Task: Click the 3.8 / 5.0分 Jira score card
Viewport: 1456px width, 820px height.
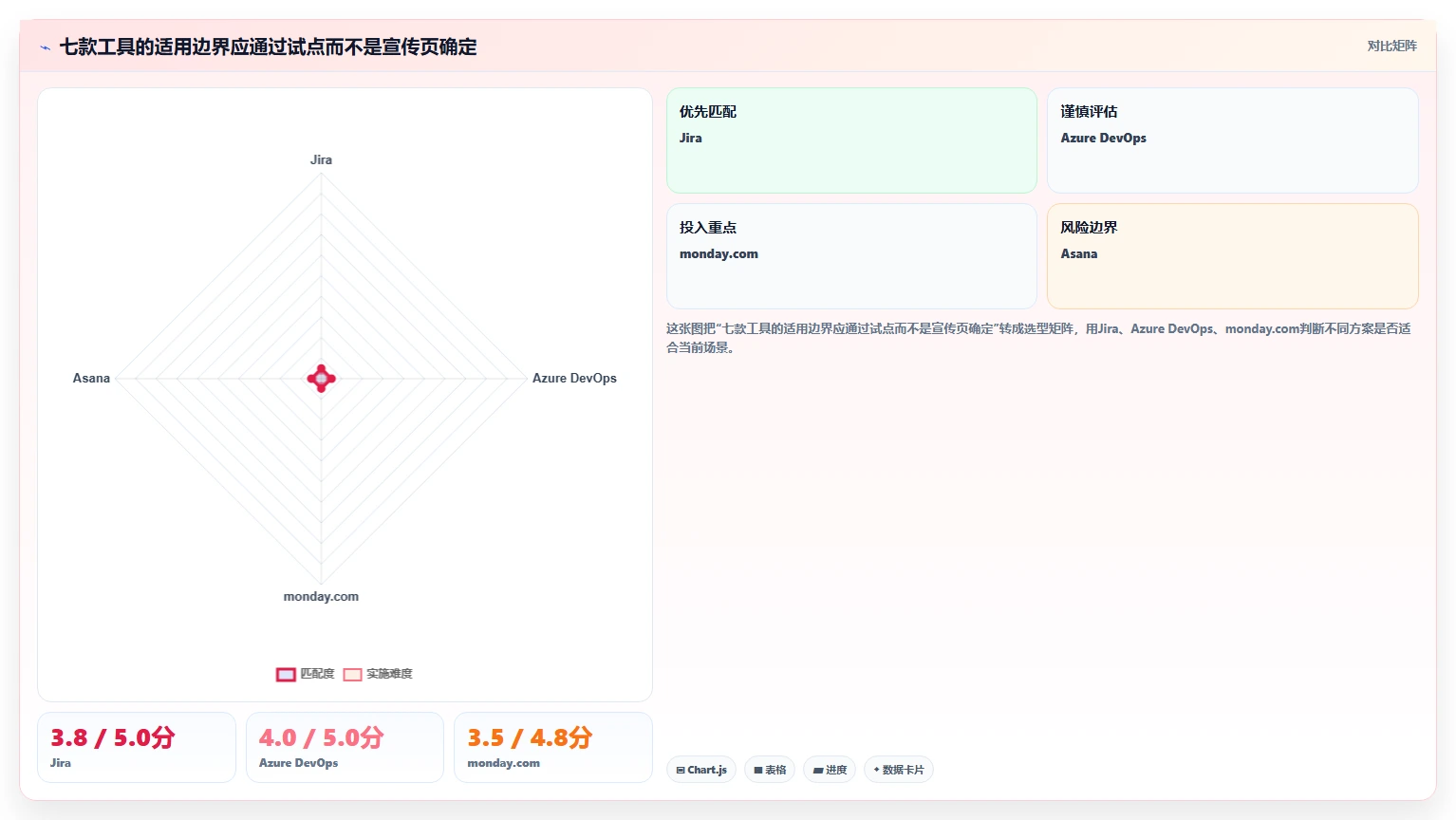Action: pyautogui.click(x=137, y=748)
